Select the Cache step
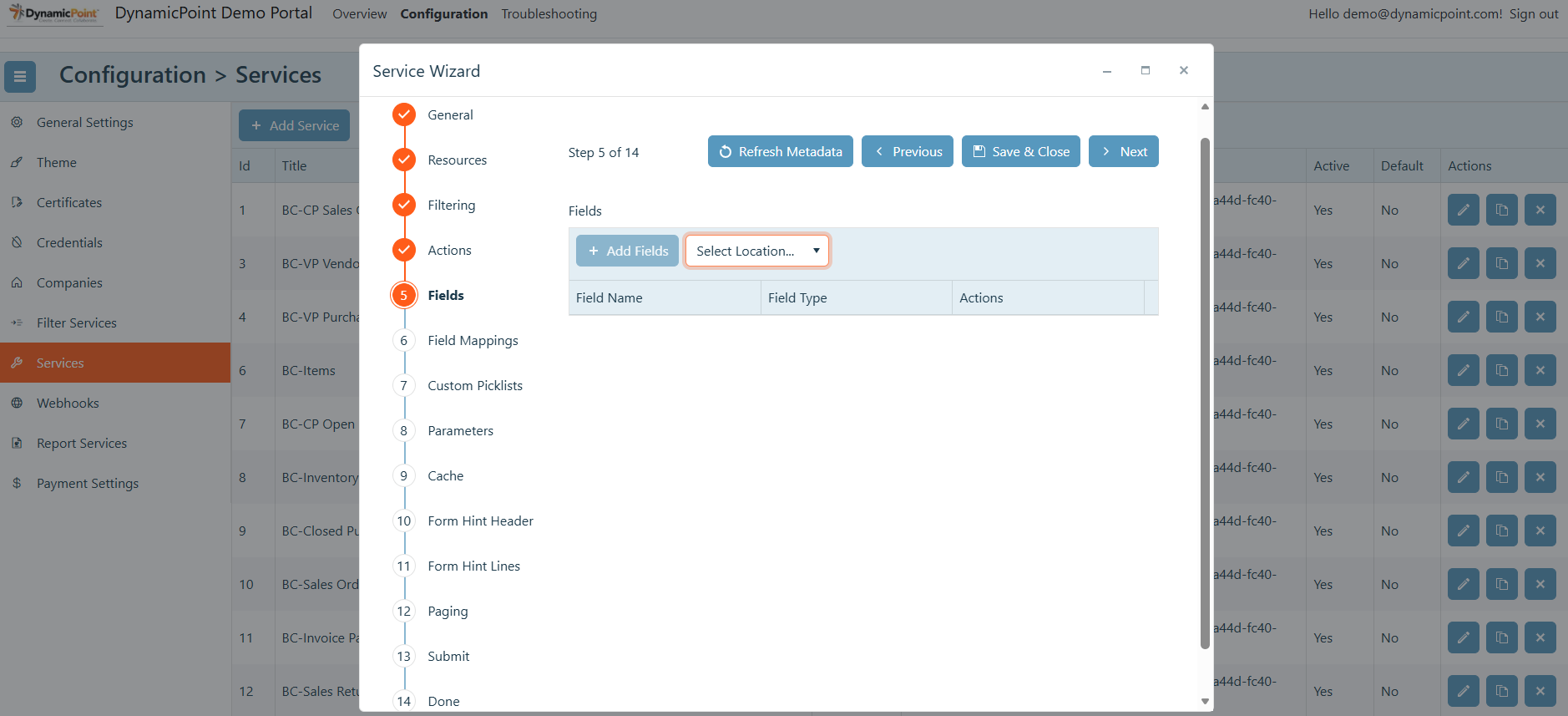This screenshot has width=1568, height=716. [x=445, y=475]
